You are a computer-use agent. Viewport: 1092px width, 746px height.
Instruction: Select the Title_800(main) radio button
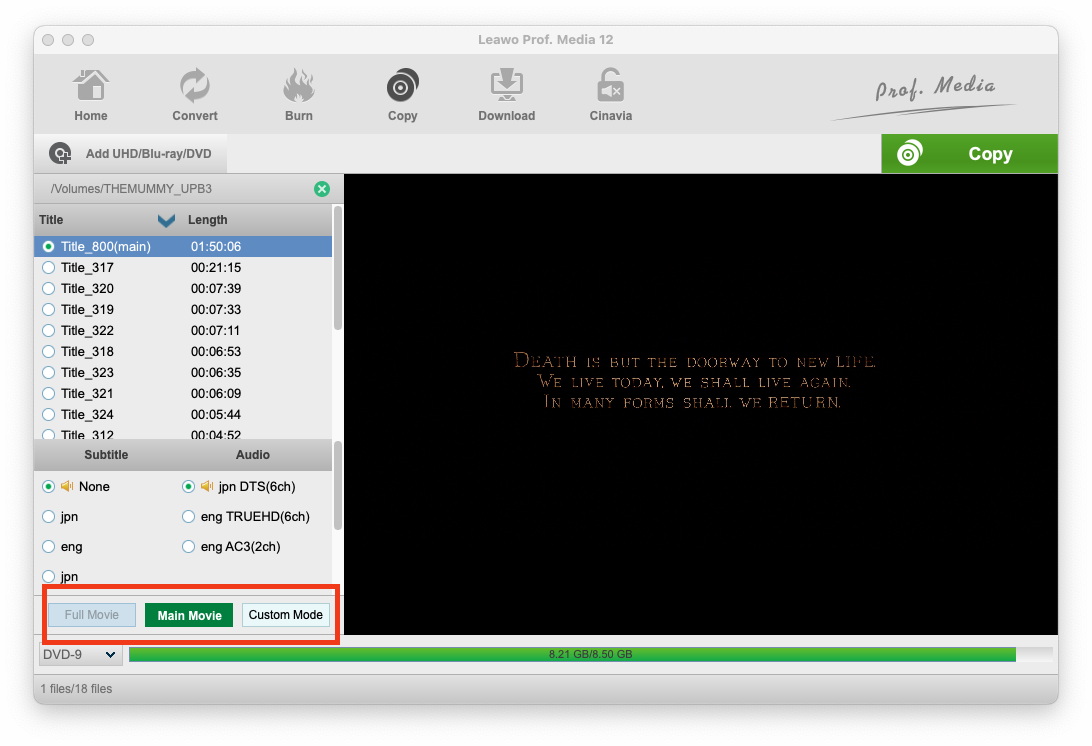[x=48, y=247]
